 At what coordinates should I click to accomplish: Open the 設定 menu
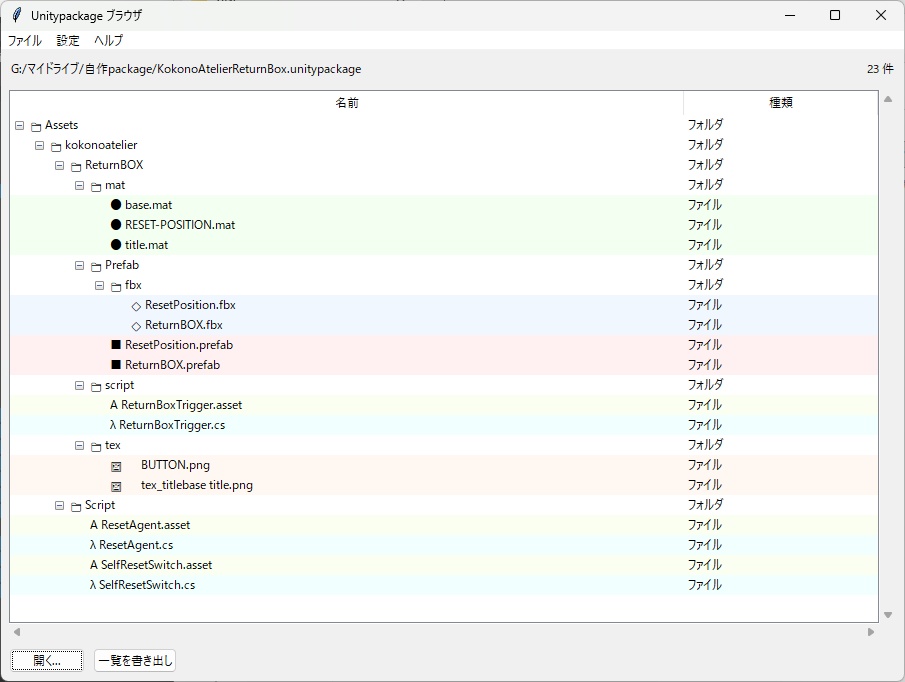[67, 41]
